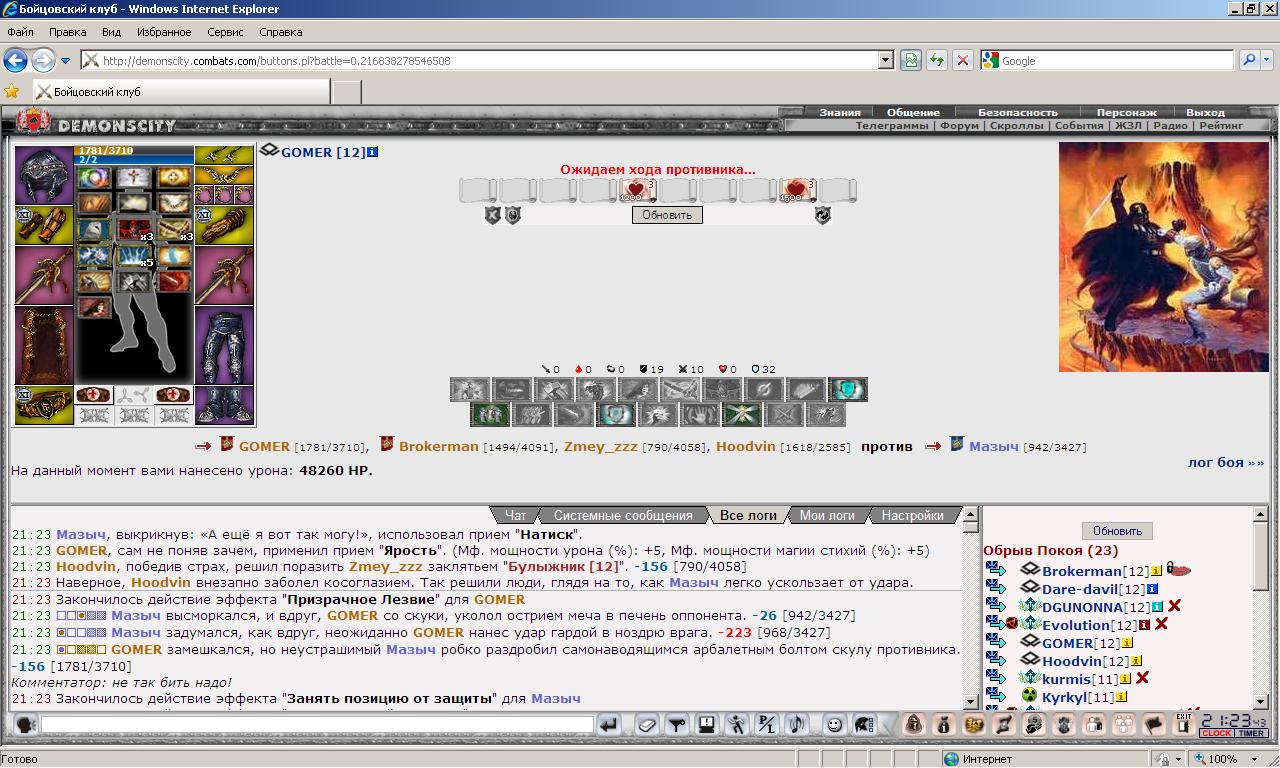
Task: Click the blue pants armor slot
Action: [224, 345]
